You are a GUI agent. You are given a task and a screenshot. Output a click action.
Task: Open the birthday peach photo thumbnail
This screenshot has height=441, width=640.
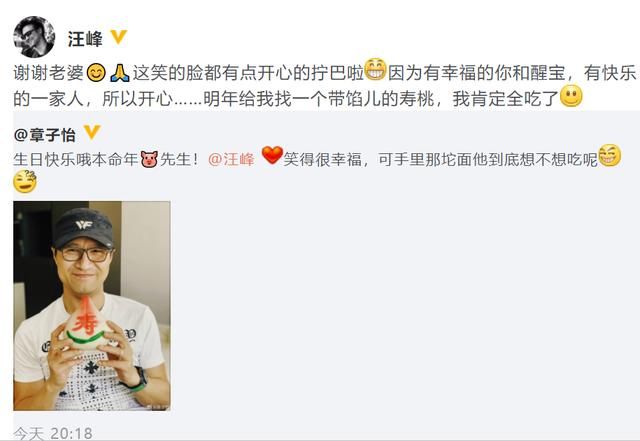click(x=92, y=306)
